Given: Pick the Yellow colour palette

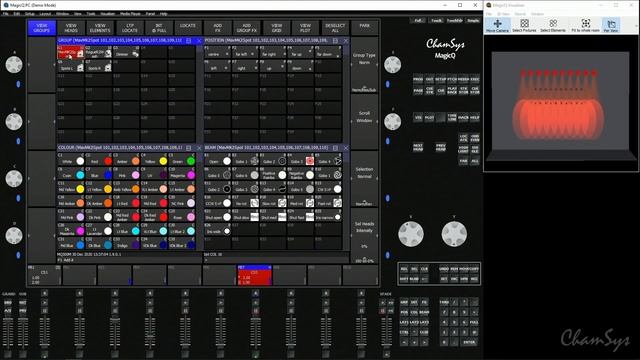Looking at the screenshot, I should click(x=154, y=161).
